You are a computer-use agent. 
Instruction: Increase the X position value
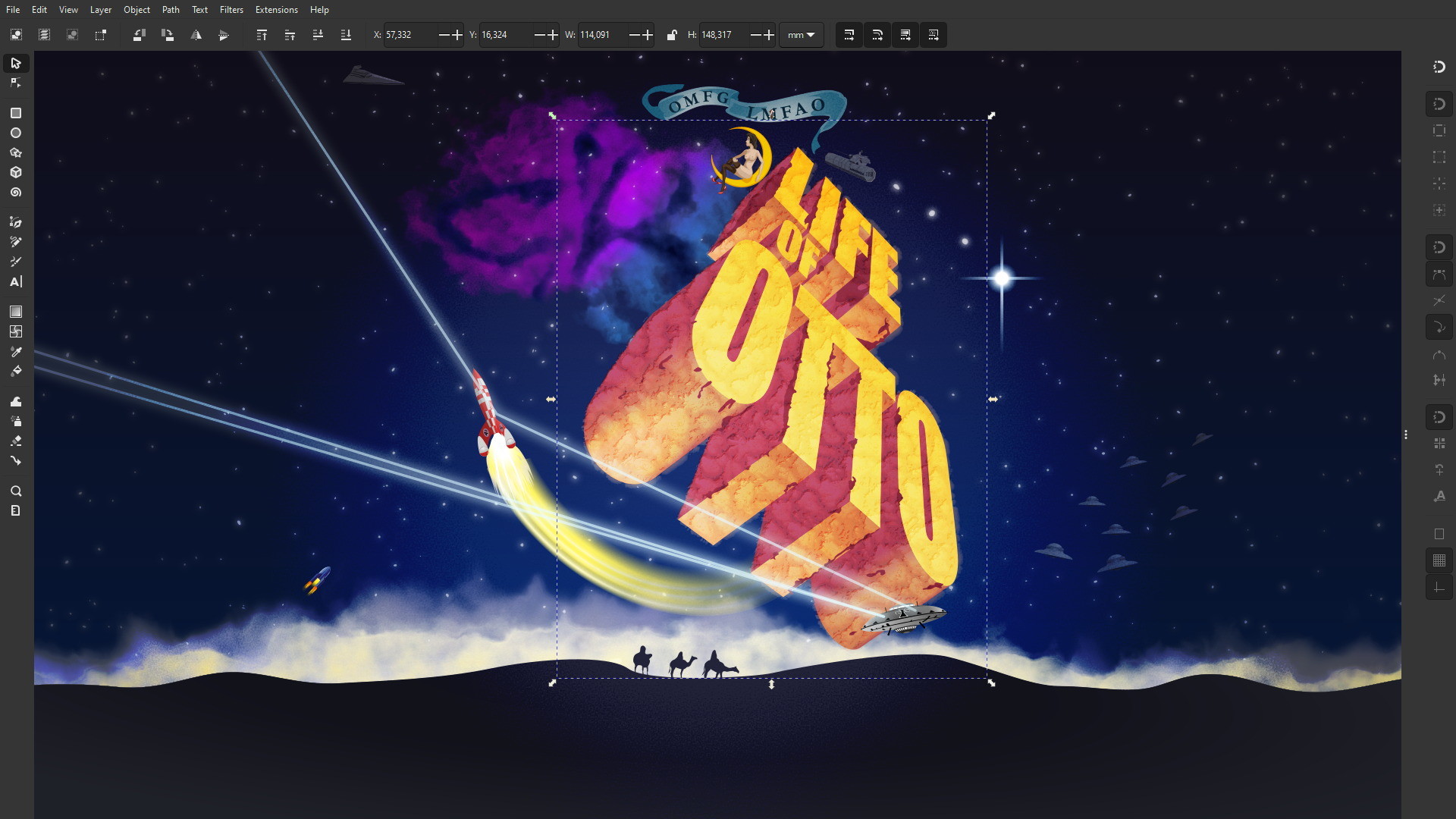click(x=457, y=35)
